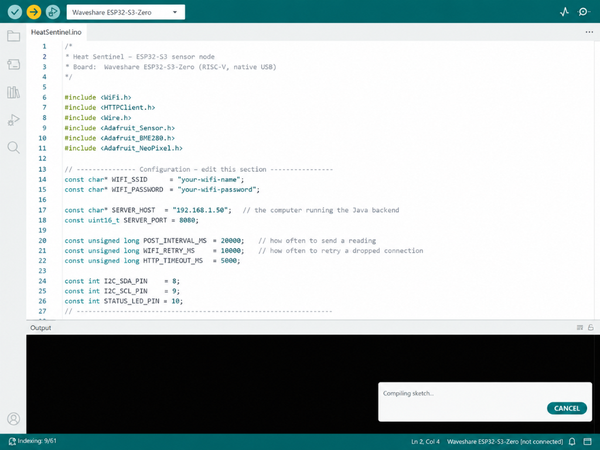
Task: Click the #include <Adafruit_Sensor.h> line
Action: click(x=120, y=128)
